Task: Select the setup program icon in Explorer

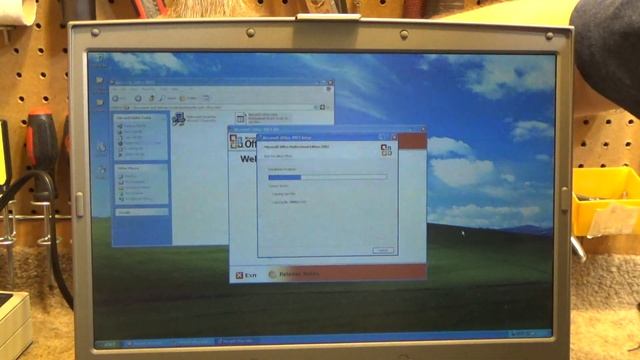Action: [x=179, y=119]
